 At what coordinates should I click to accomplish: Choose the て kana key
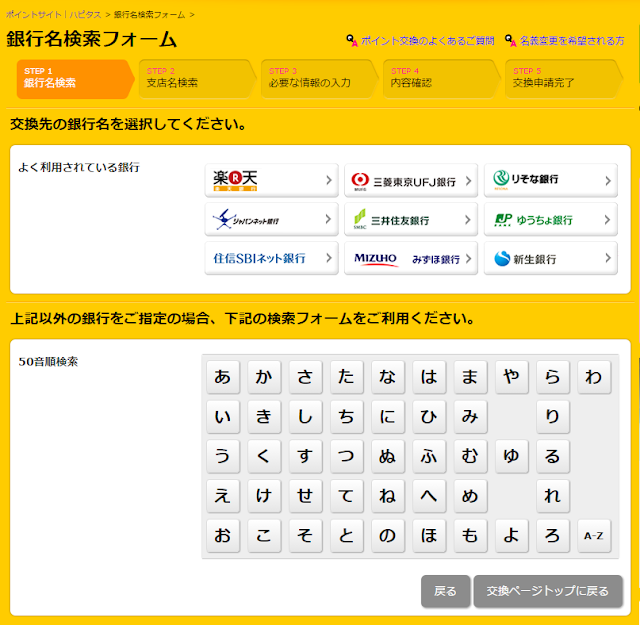click(x=347, y=496)
